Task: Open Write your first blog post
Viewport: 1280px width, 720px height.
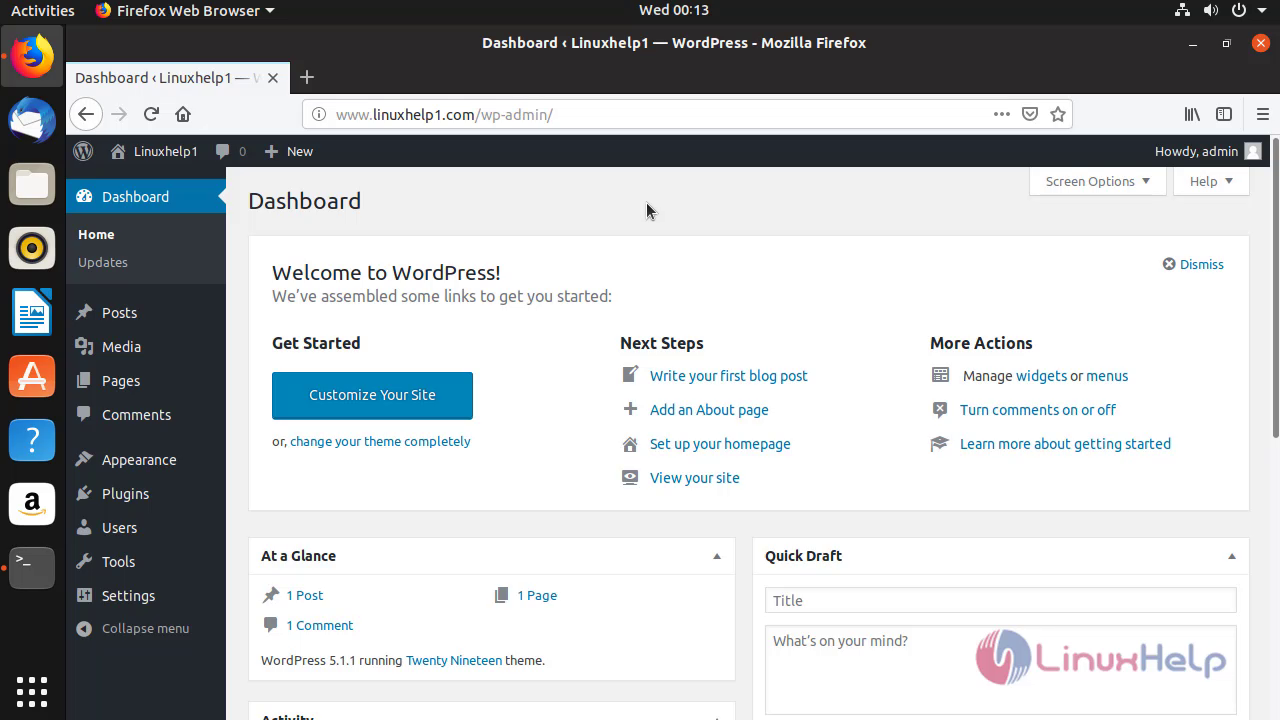Action: 729,376
